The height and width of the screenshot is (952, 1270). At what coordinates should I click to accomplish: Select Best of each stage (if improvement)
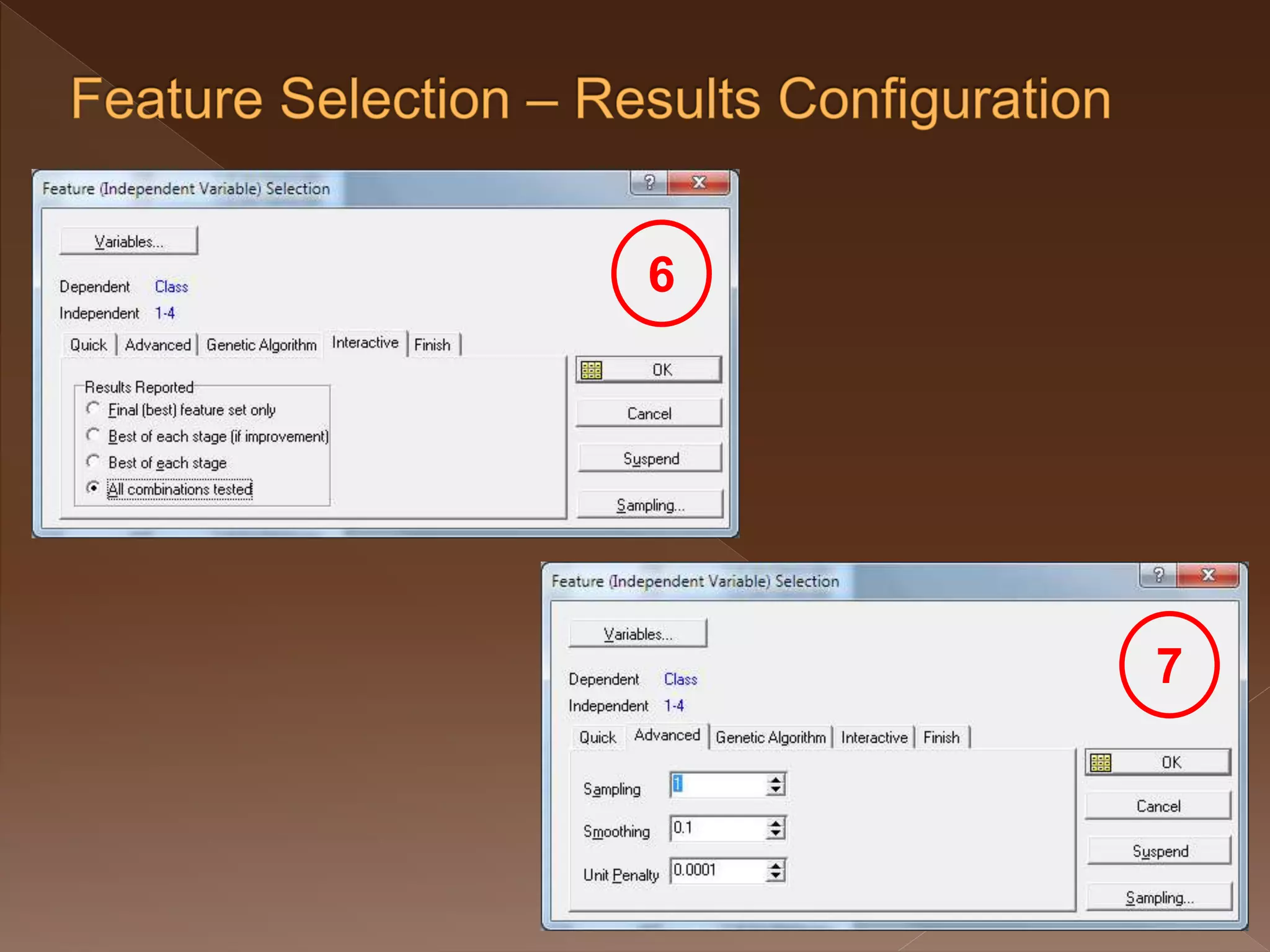pyautogui.click(x=93, y=435)
